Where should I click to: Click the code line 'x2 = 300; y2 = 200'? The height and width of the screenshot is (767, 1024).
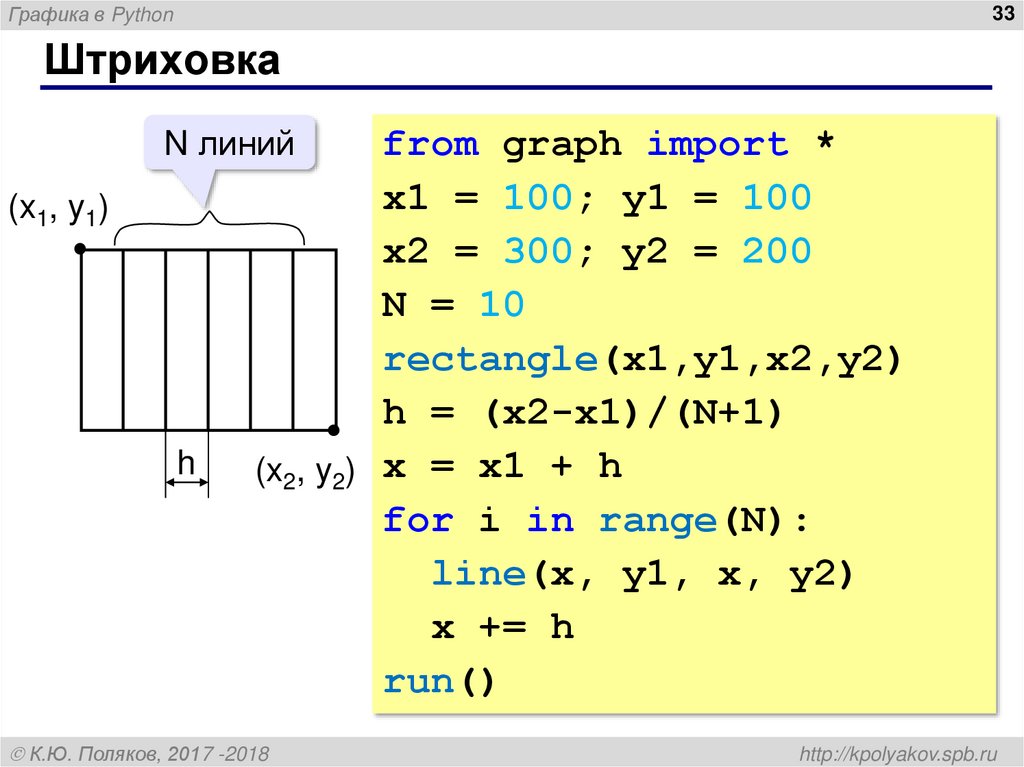(597, 252)
